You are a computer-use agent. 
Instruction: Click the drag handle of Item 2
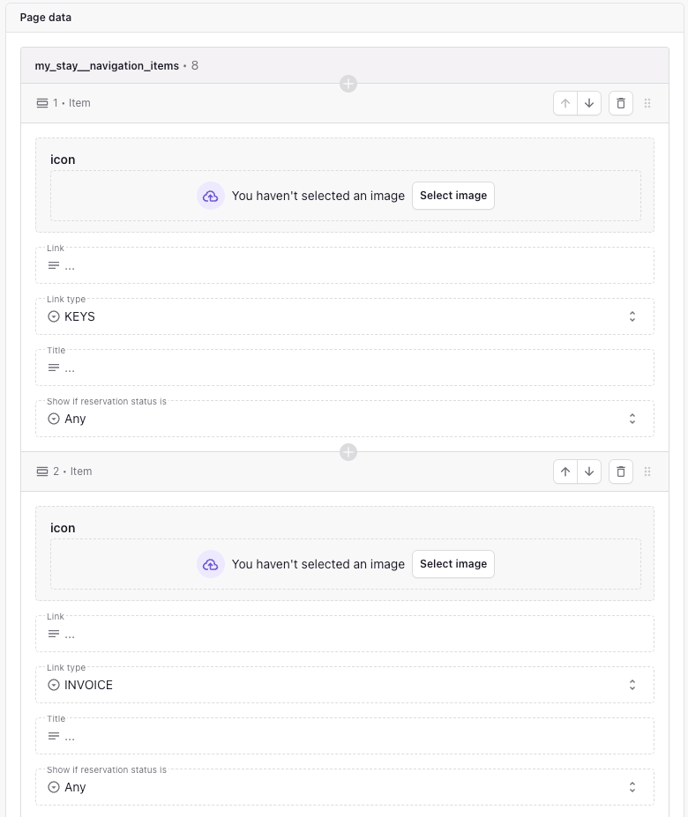coord(647,472)
